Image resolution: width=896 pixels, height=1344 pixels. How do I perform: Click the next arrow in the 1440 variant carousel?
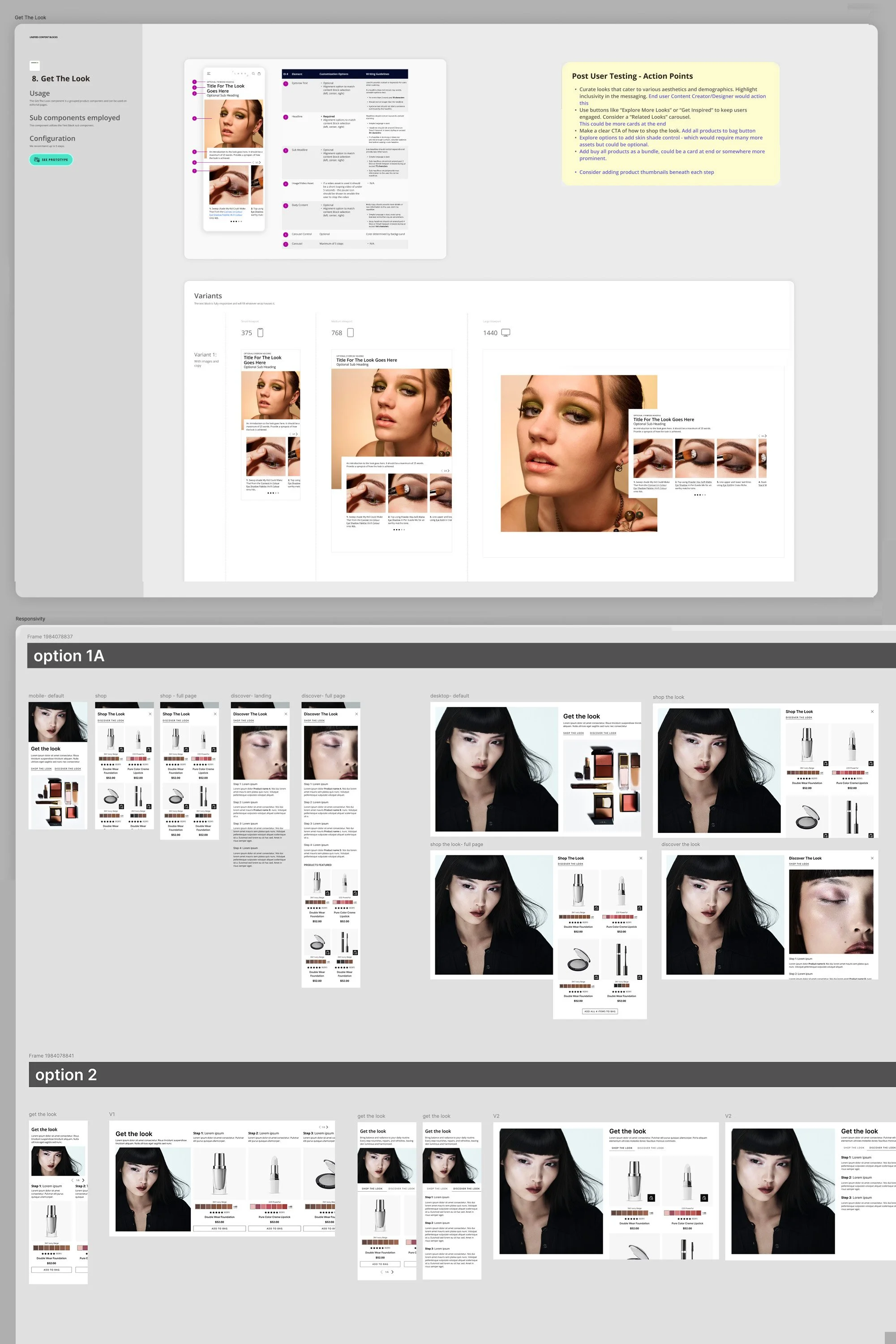pyautogui.click(x=765, y=436)
